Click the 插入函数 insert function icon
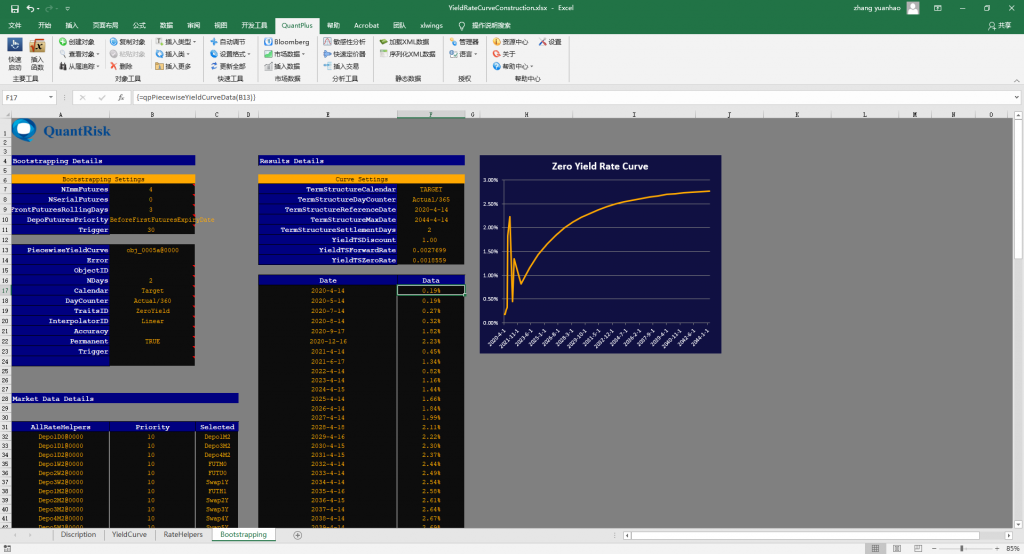The width and height of the screenshot is (1024, 554). (x=37, y=54)
